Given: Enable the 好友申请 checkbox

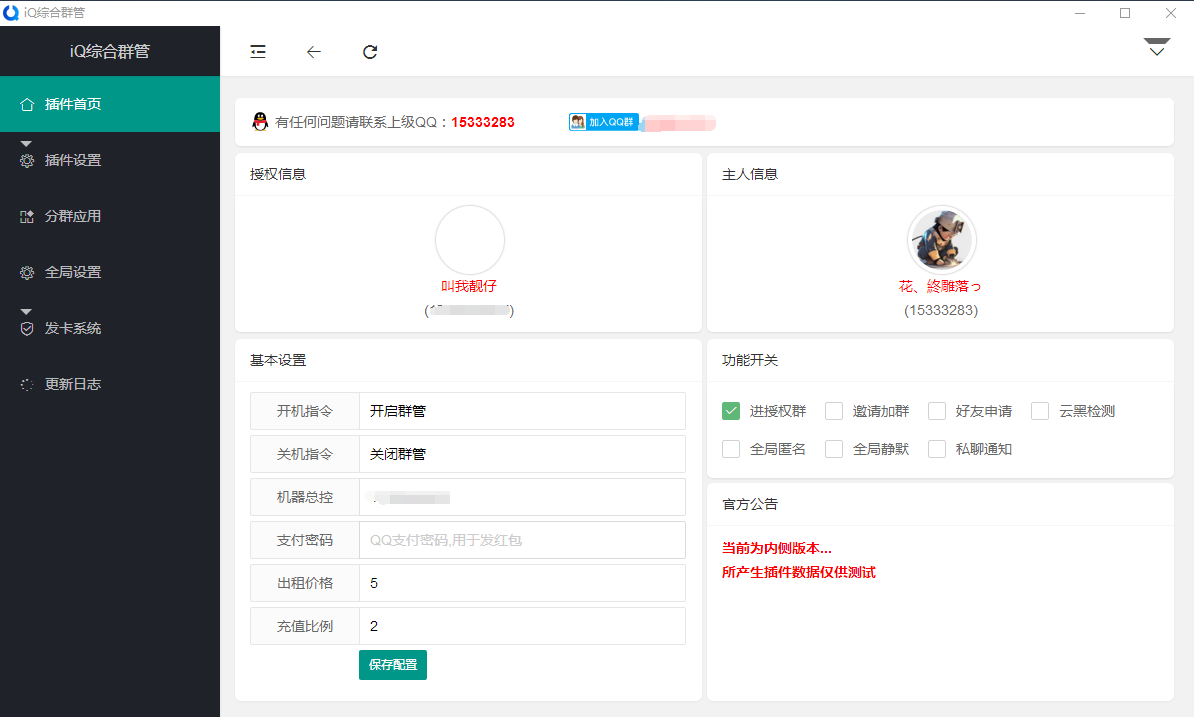Looking at the screenshot, I should coord(937,411).
